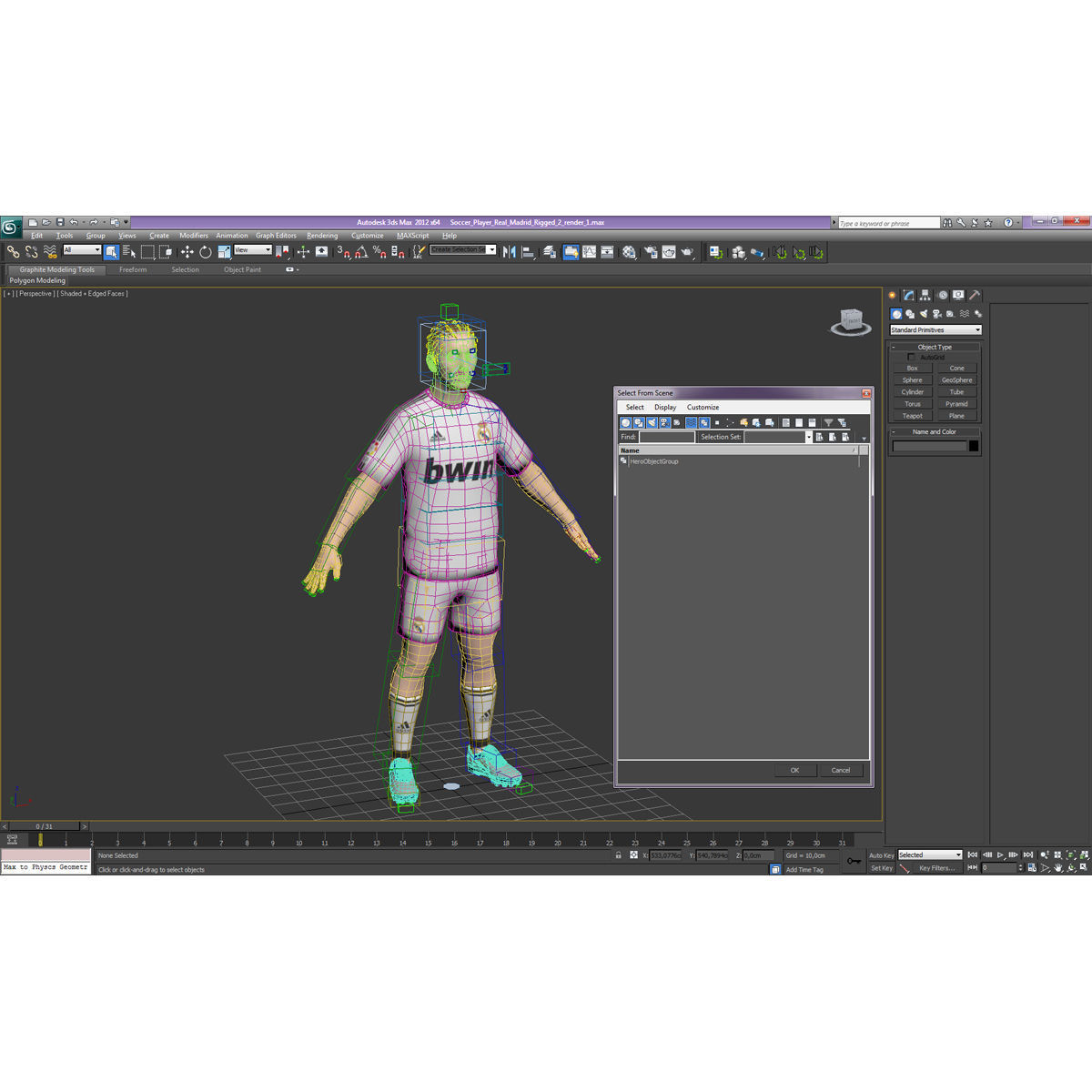The height and width of the screenshot is (1092, 1092).
Task: Choose the Rectangular Selection Region tool
Action: point(147,252)
